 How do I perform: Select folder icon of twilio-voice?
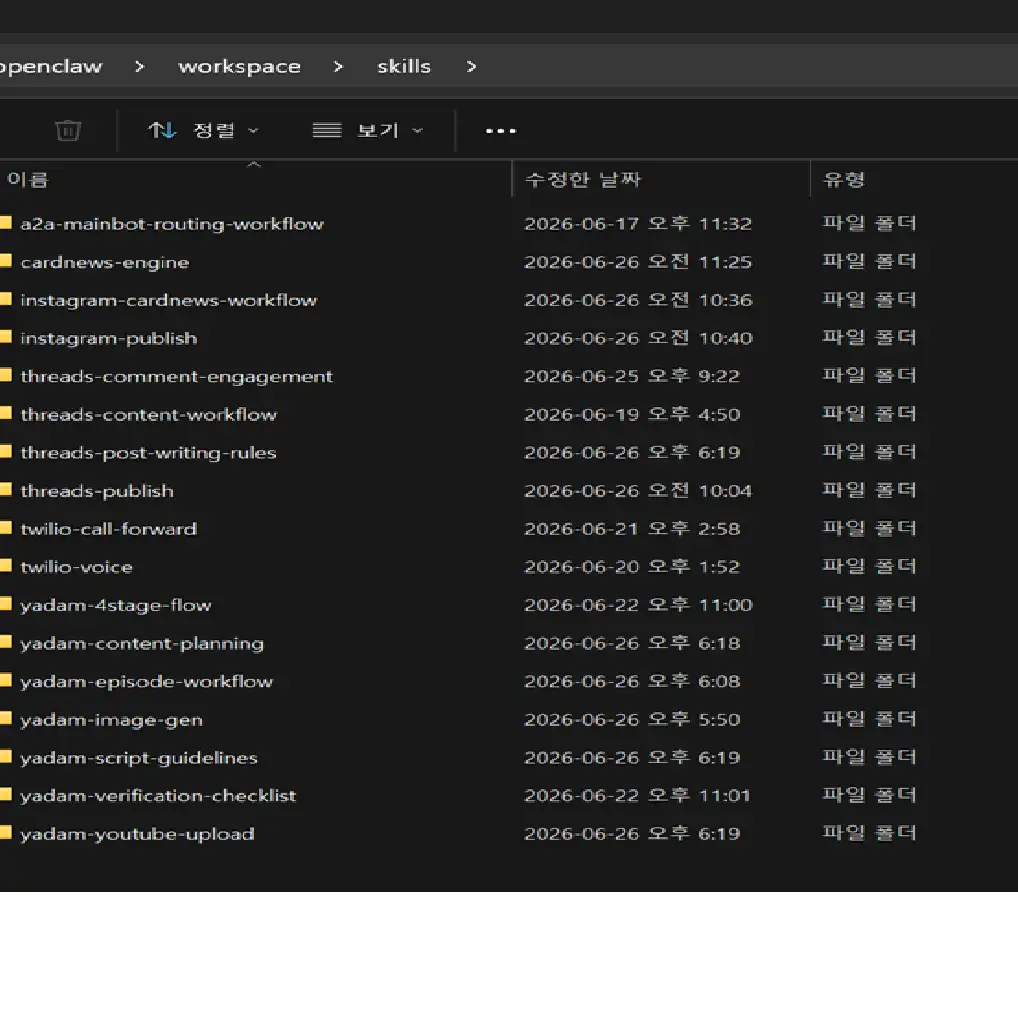click(6, 566)
